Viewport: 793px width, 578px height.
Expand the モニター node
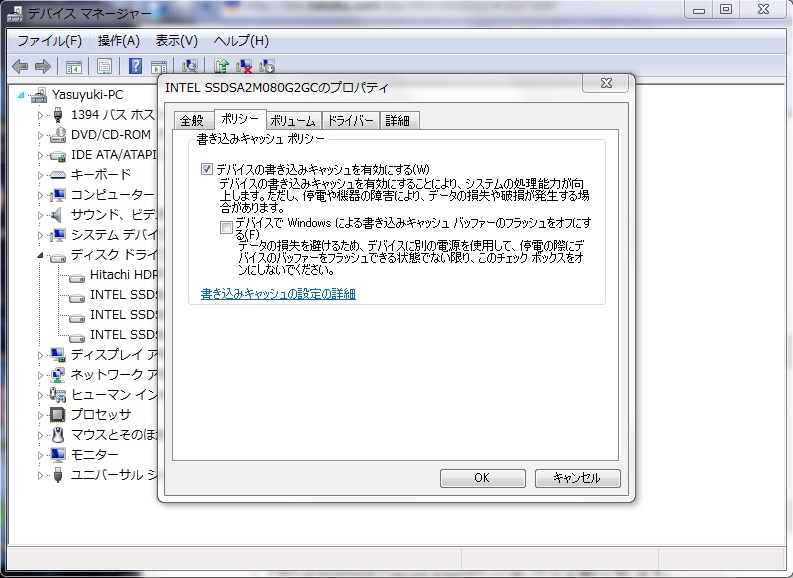click(x=40, y=455)
